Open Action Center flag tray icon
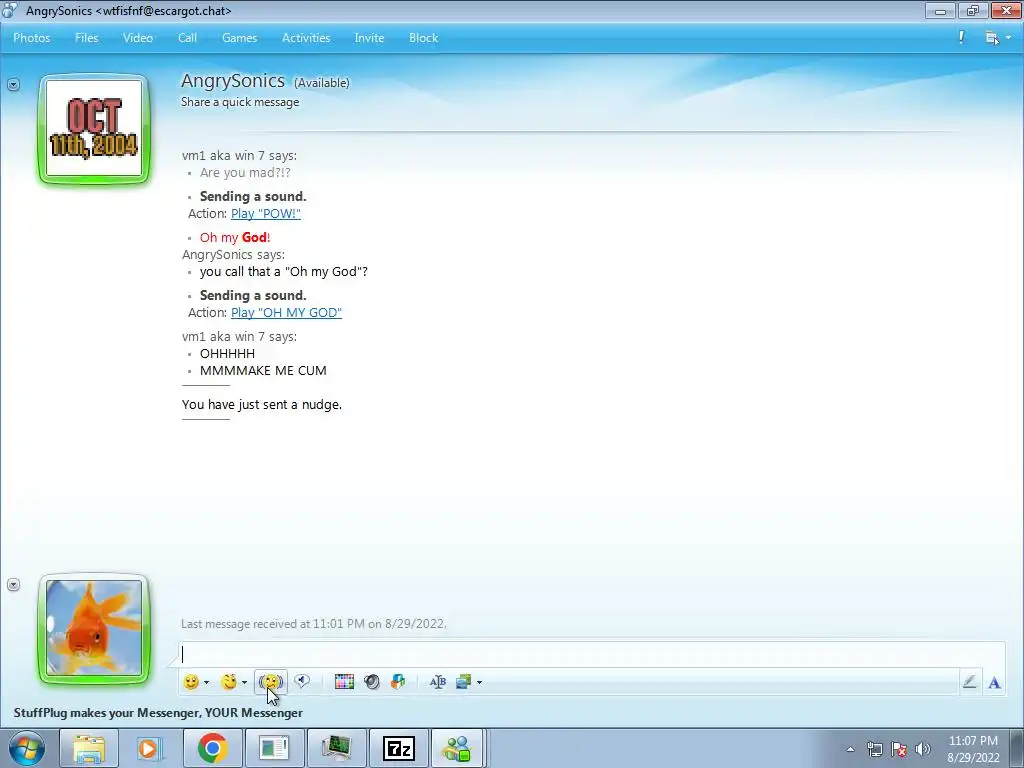The height and width of the screenshot is (768, 1024). point(899,749)
